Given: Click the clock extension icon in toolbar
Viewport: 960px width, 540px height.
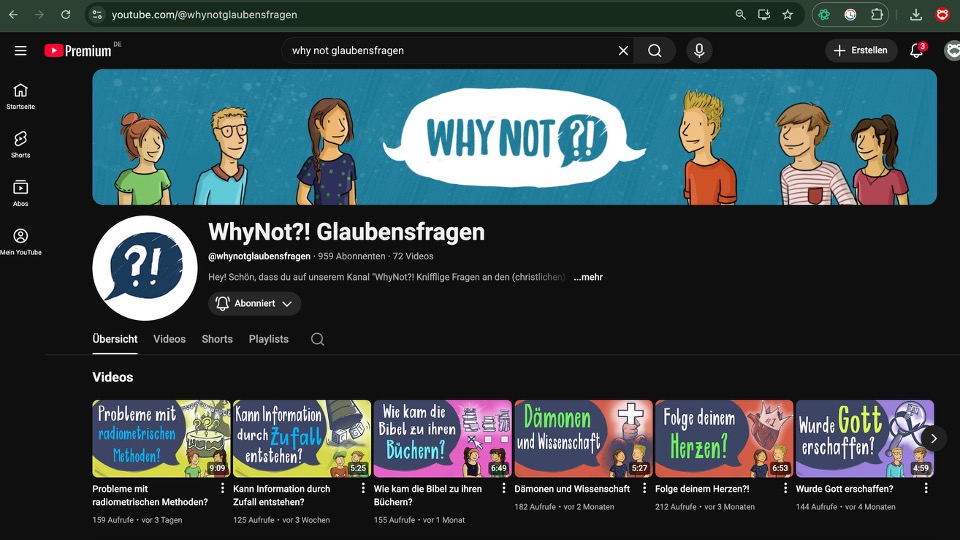Looking at the screenshot, I should click(850, 15).
